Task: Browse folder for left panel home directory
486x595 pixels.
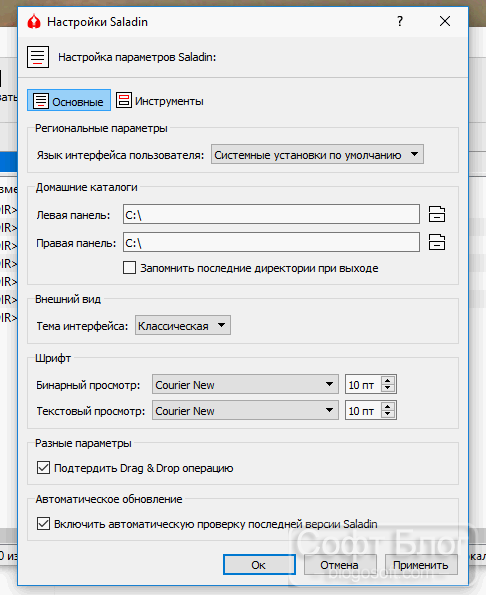Action: click(437, 214)
